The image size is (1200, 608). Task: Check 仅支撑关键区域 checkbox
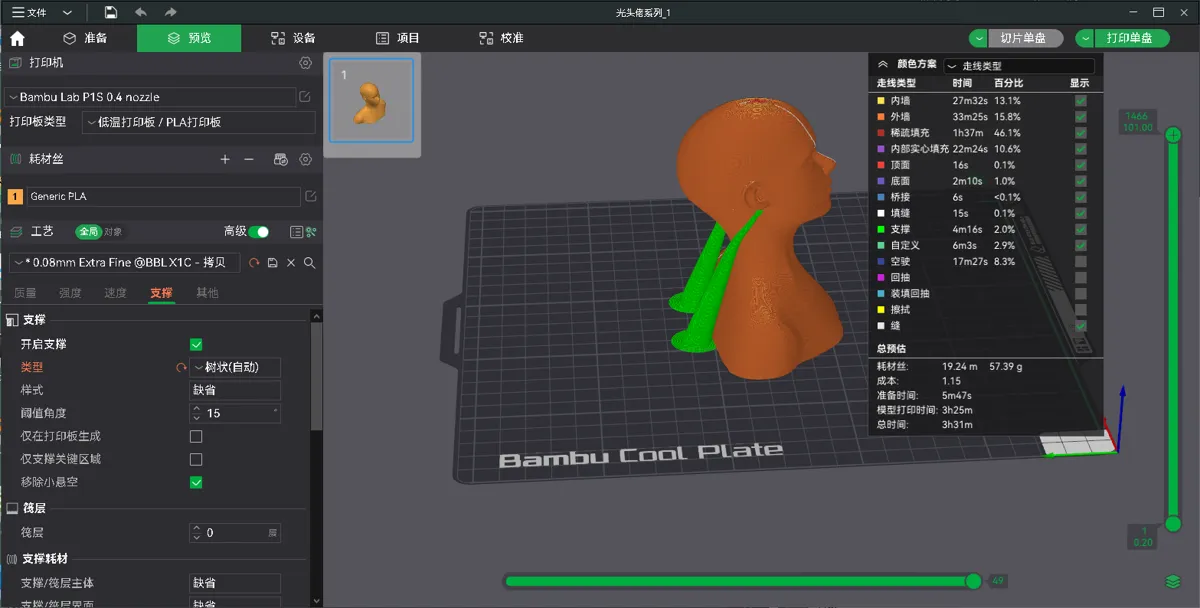point(196,459)
